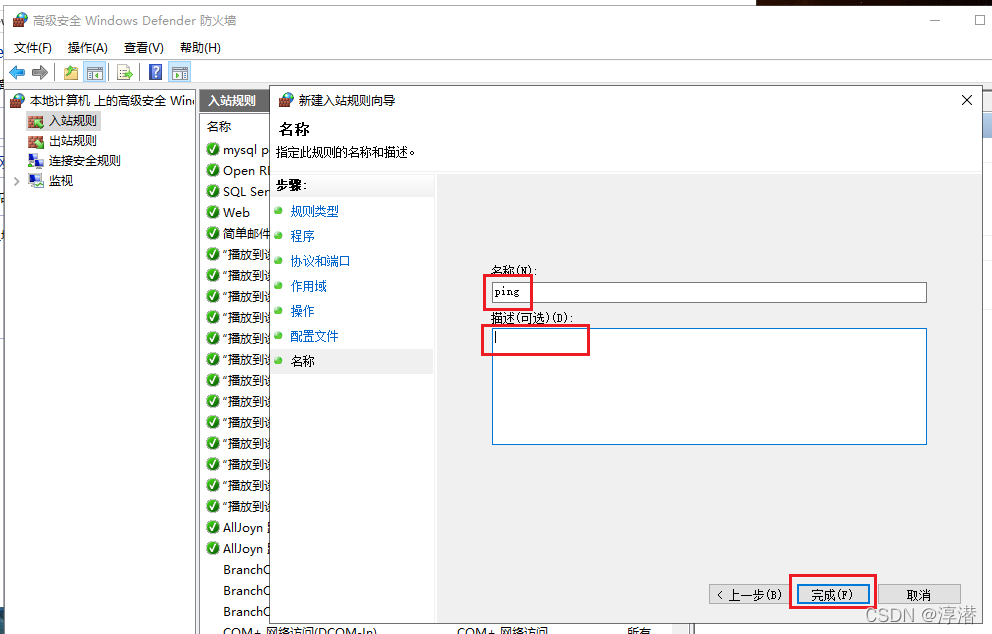Click the 监视 tree icon

point(36,182)
